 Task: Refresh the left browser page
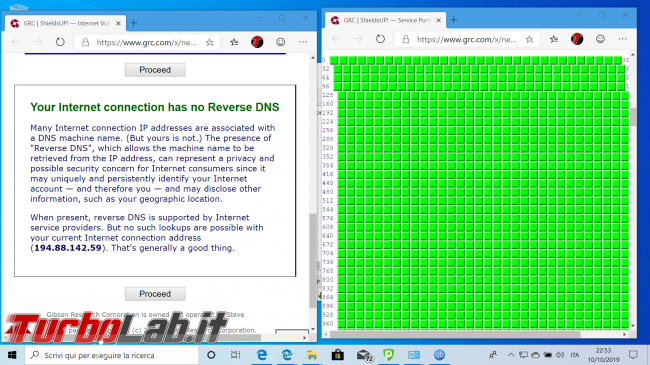pyautogui.click(x=60, y=42)
